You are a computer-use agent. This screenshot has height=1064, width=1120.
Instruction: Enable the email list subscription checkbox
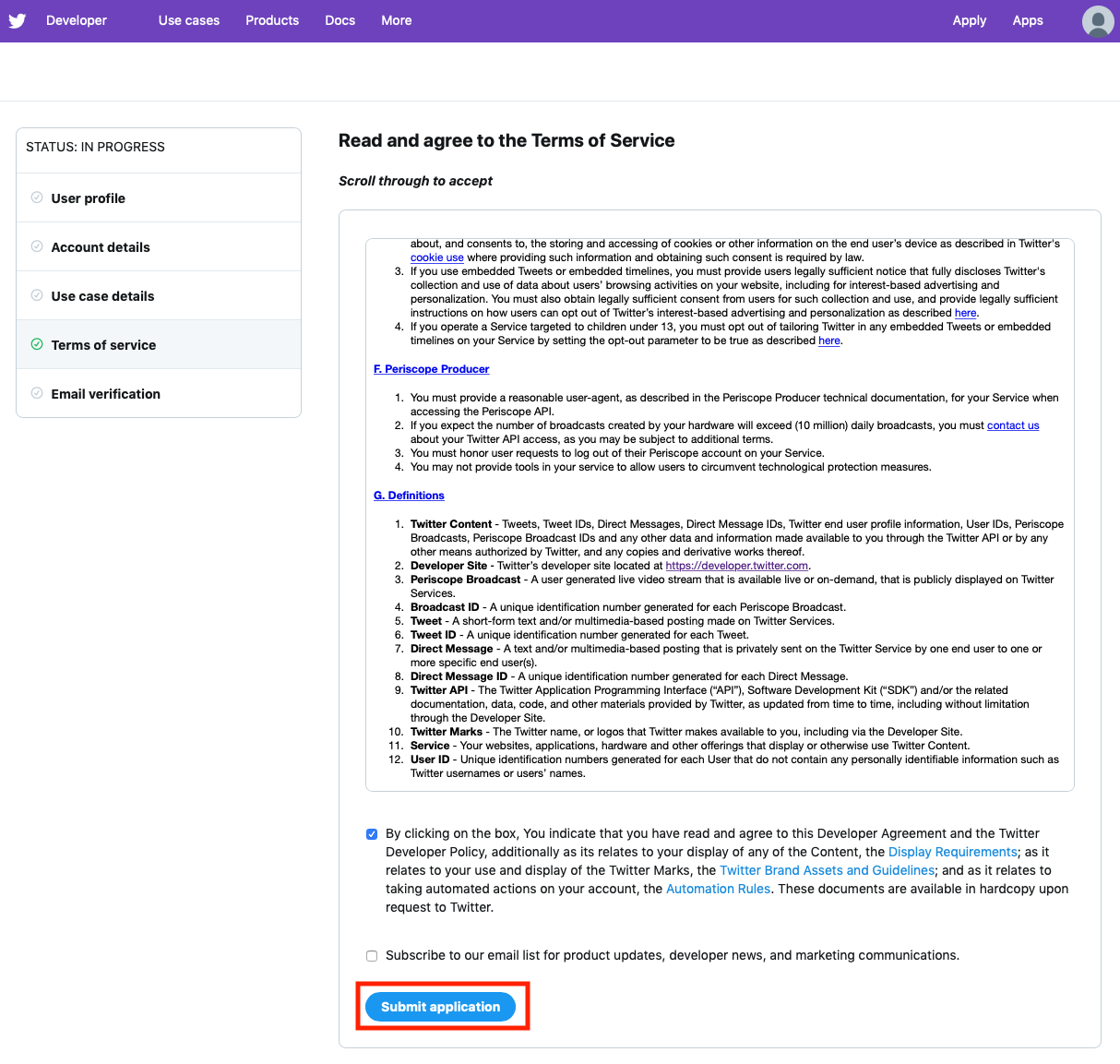click(x=372, y=956)
